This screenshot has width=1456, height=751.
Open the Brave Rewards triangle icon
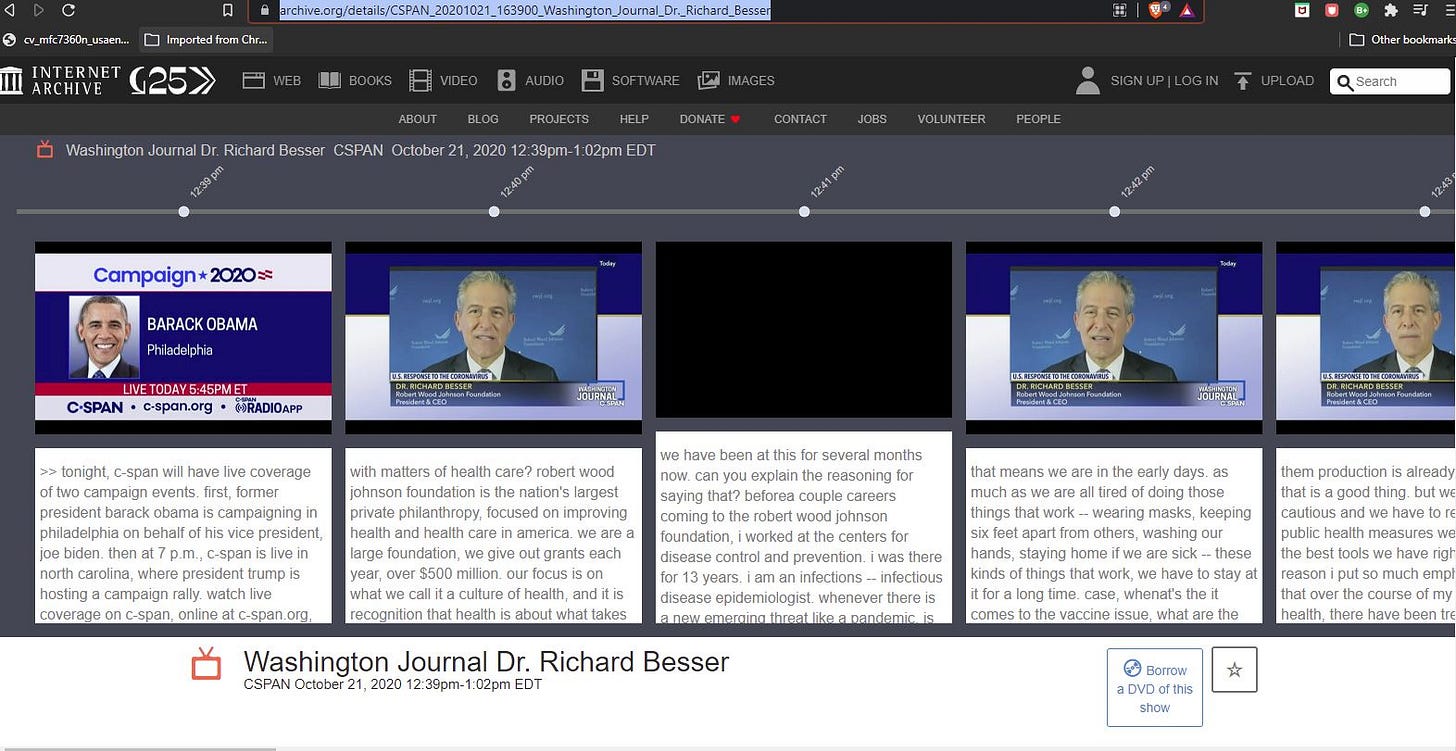point(1186,10)
